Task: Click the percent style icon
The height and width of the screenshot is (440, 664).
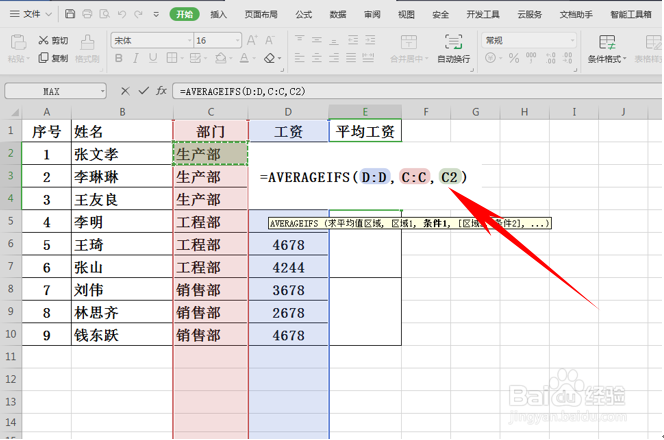Action: tap(514, 58)
